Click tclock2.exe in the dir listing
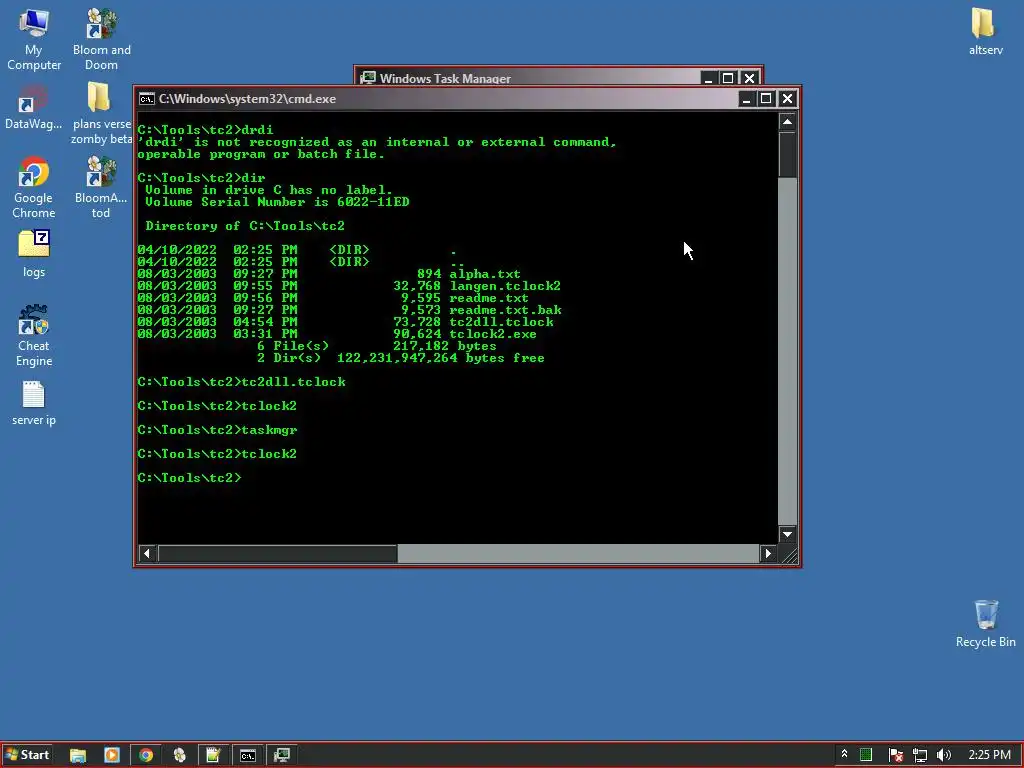This screenshot has width=1024, height=768. (x=493, y=334)
